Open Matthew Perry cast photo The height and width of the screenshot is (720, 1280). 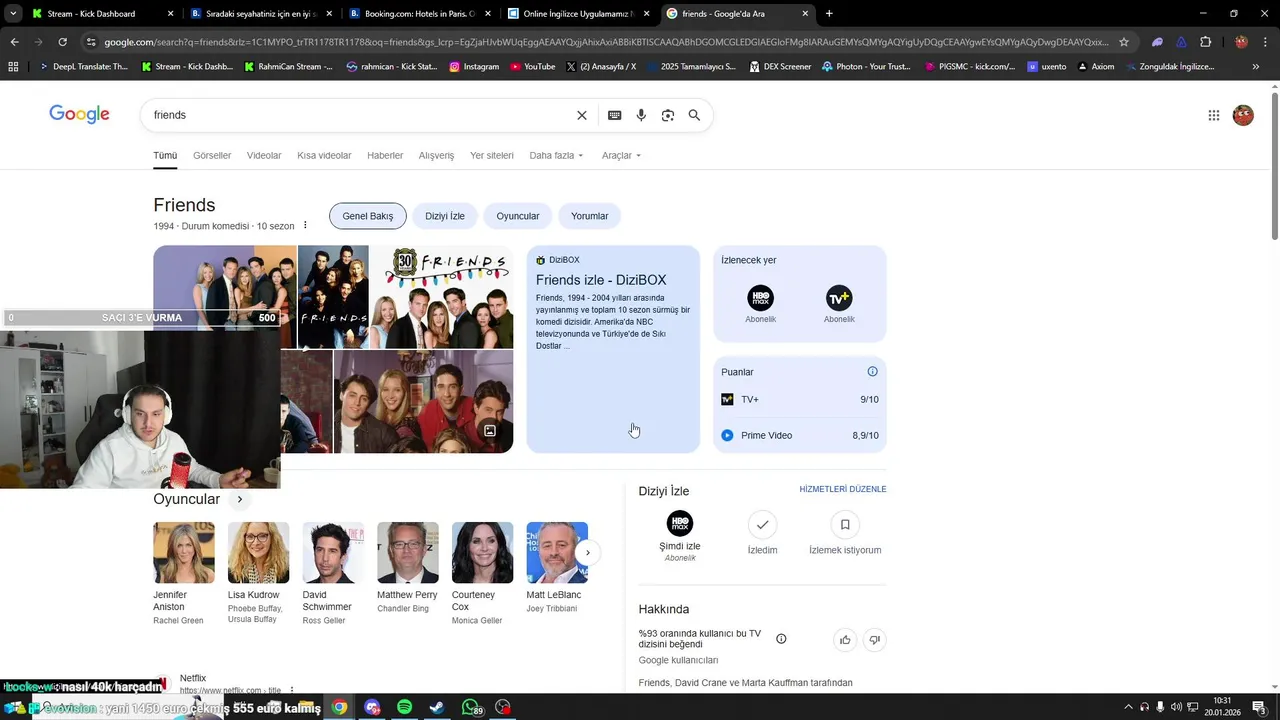408,552
